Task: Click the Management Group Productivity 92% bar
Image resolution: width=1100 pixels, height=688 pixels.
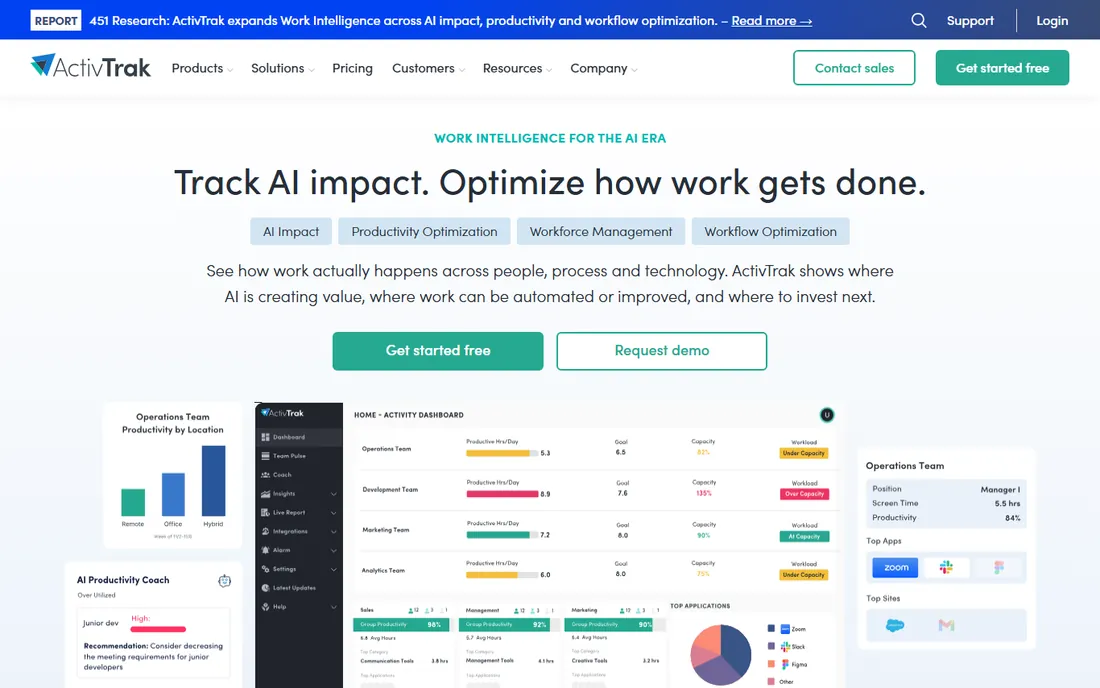Action: tap(506, 624)
